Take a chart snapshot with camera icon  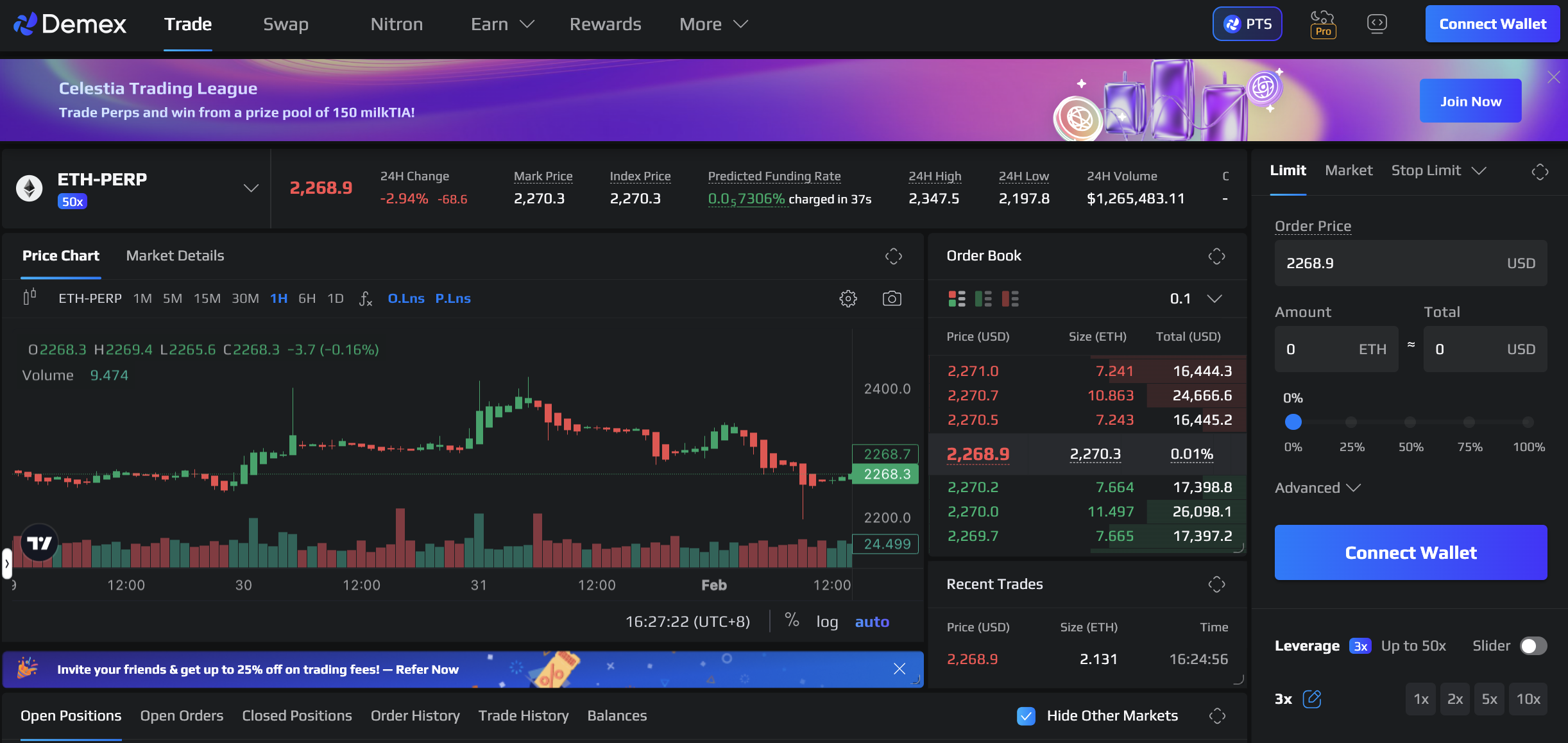[x=892, y=298]
